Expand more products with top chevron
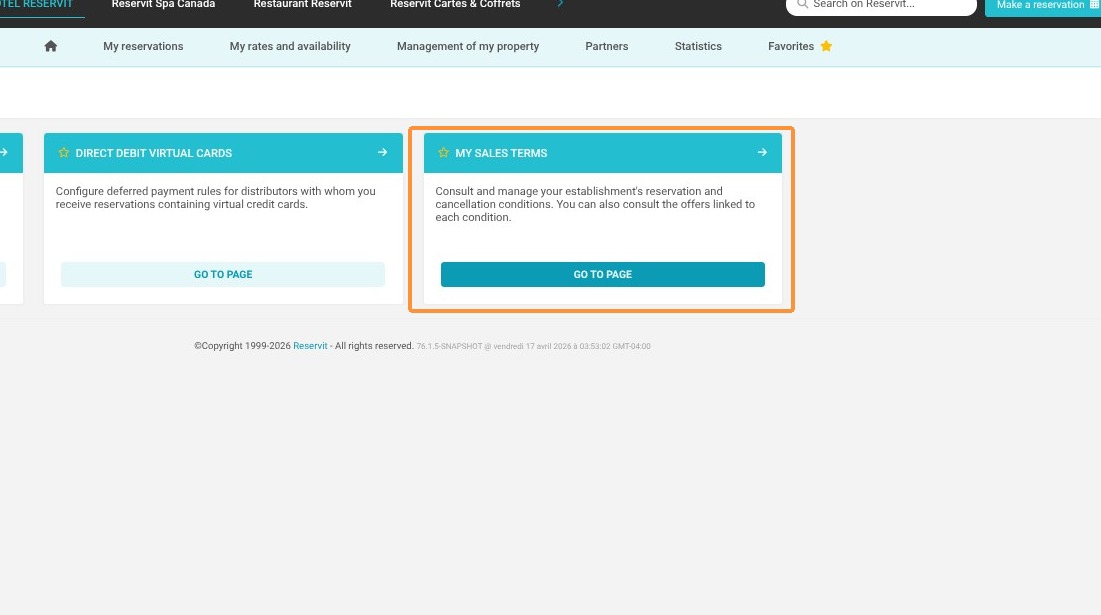This screenshot has height=615, width=1101. (560, 4)
